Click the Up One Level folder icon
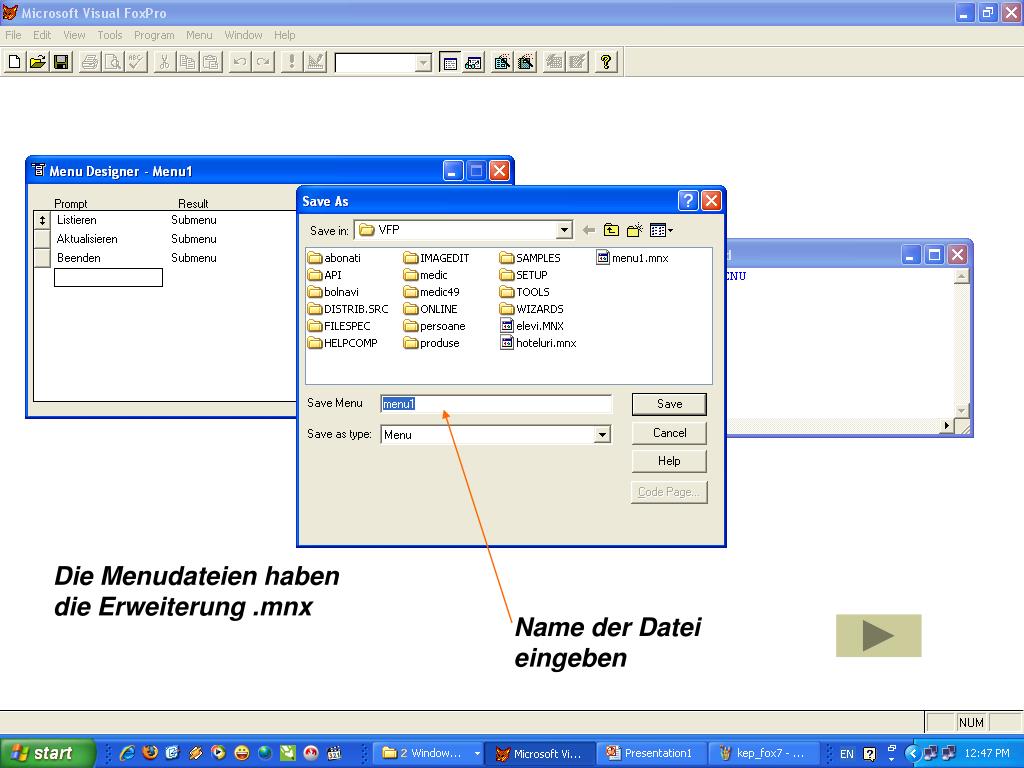 click(611, 230)
